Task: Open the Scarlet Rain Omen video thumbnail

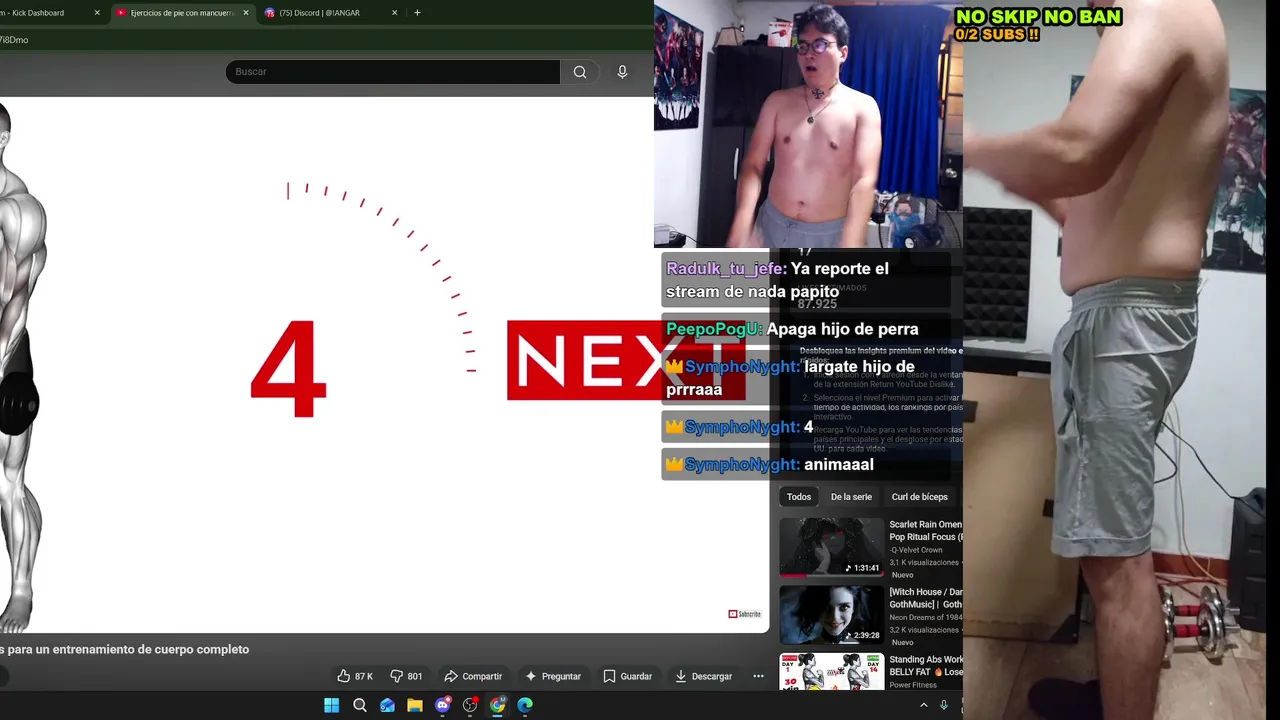Action: coord(832,547)
